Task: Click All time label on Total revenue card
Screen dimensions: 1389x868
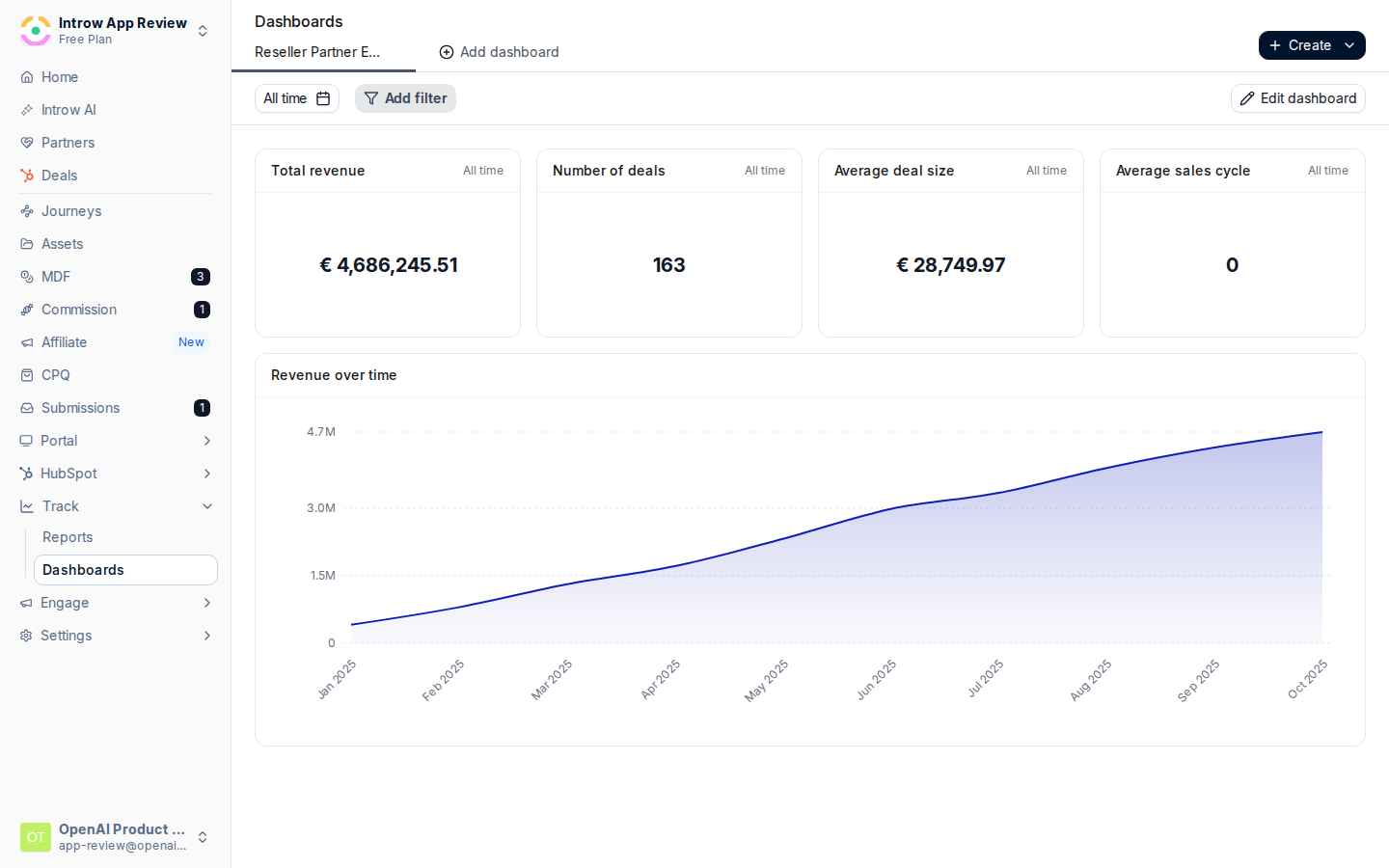Action: (483, 171)
